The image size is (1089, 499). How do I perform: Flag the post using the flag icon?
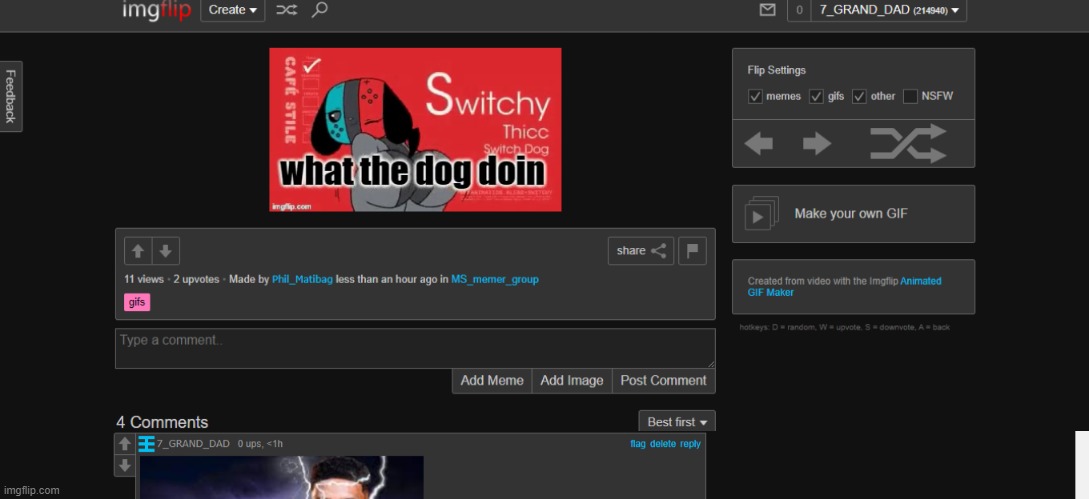[x=692, y=251]
